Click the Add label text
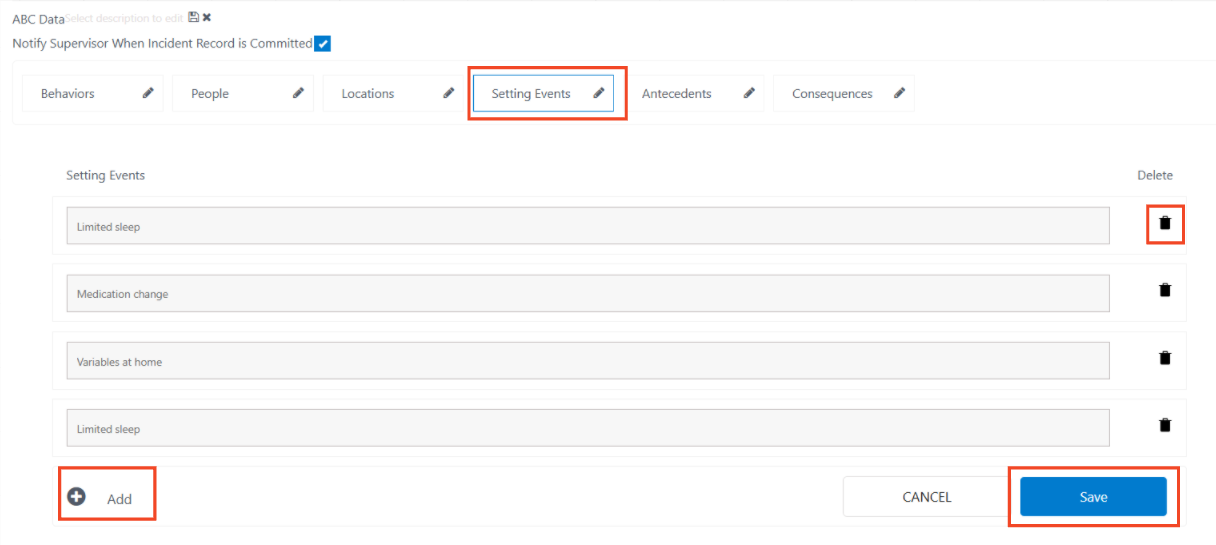The width and height of the screenshot is (1216, 545). pyautogui.click(x=119, y=499)
